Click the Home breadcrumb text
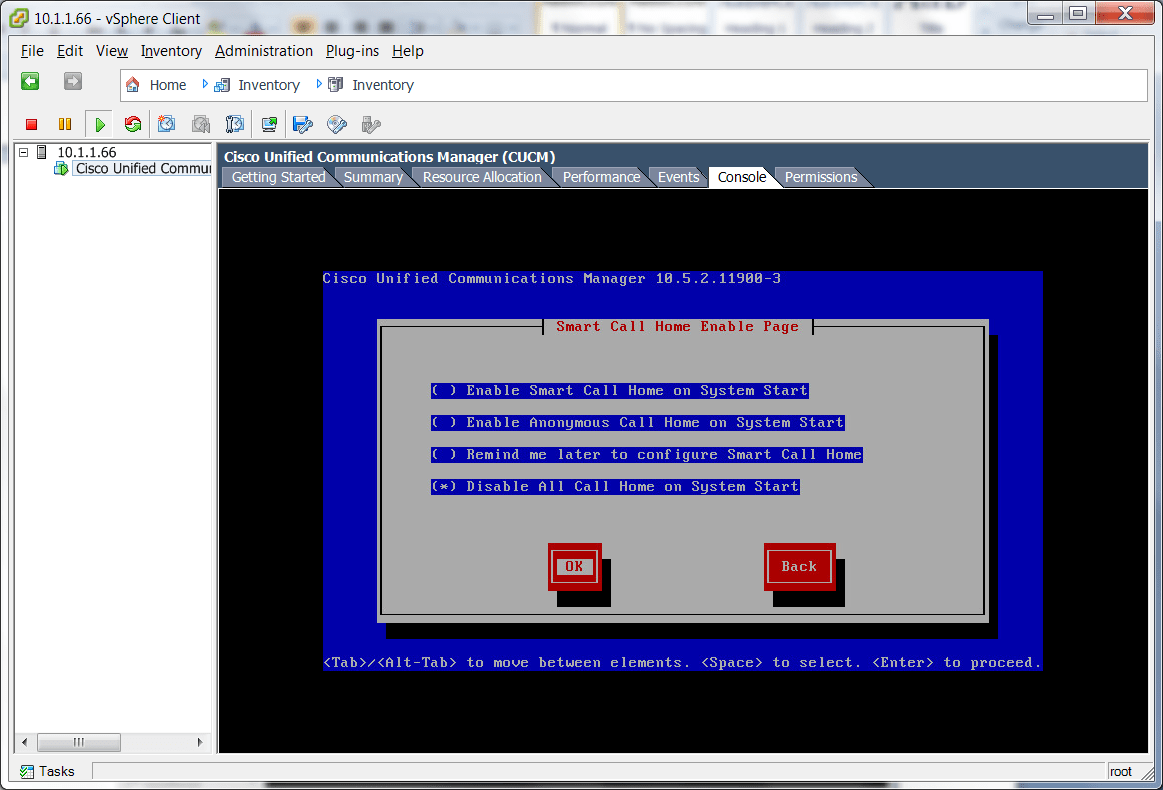Viewport: 1163px width, 790px height. pyautogui.click(x=168, y=85)
